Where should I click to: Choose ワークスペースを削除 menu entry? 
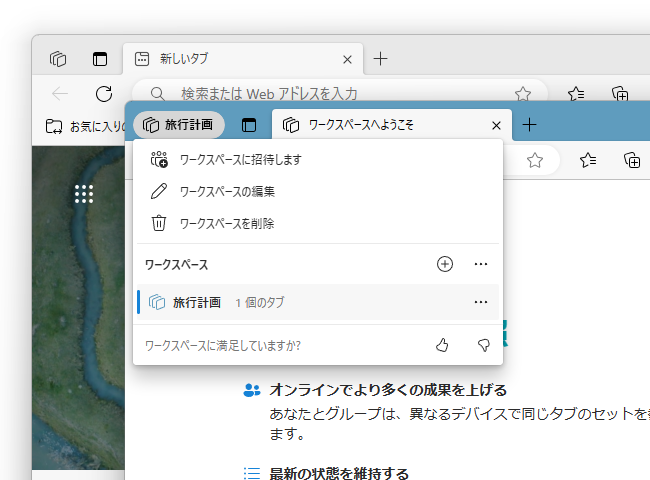coord(318,223)
